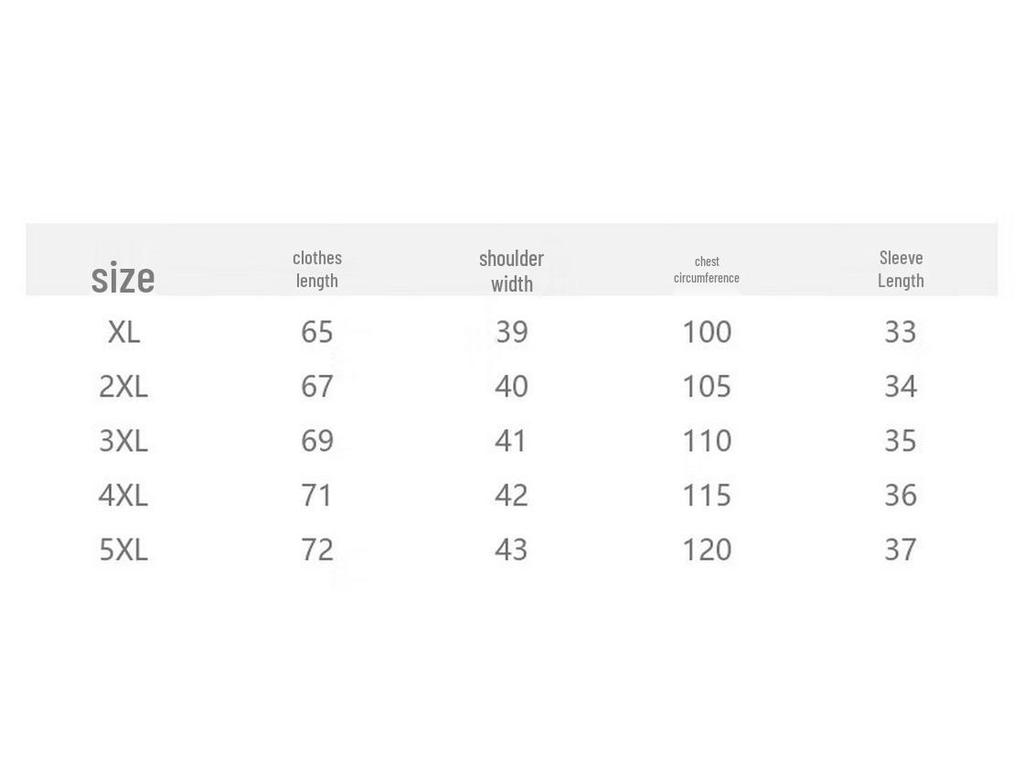Click the 3XL size row label
Viewport: 1024px width, 768px height.
coord(123,441)
